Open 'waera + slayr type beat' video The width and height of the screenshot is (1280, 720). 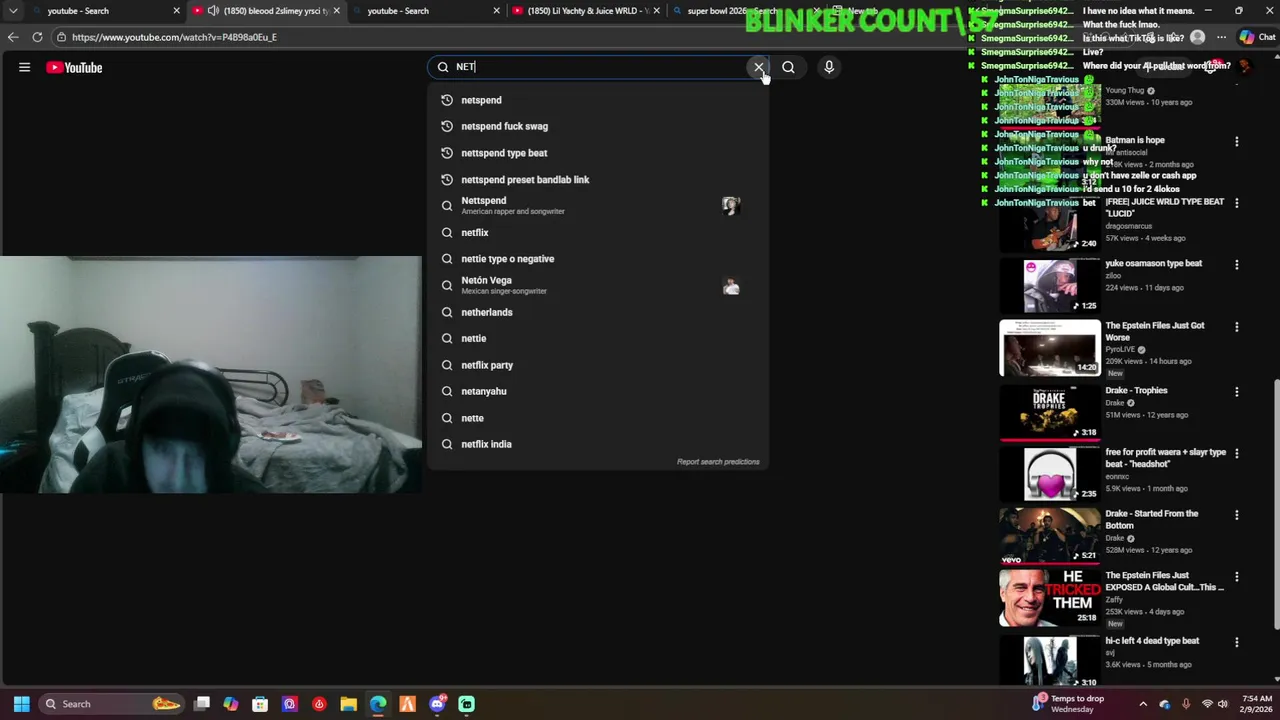pyautogui.click(x=1165, y=458)
